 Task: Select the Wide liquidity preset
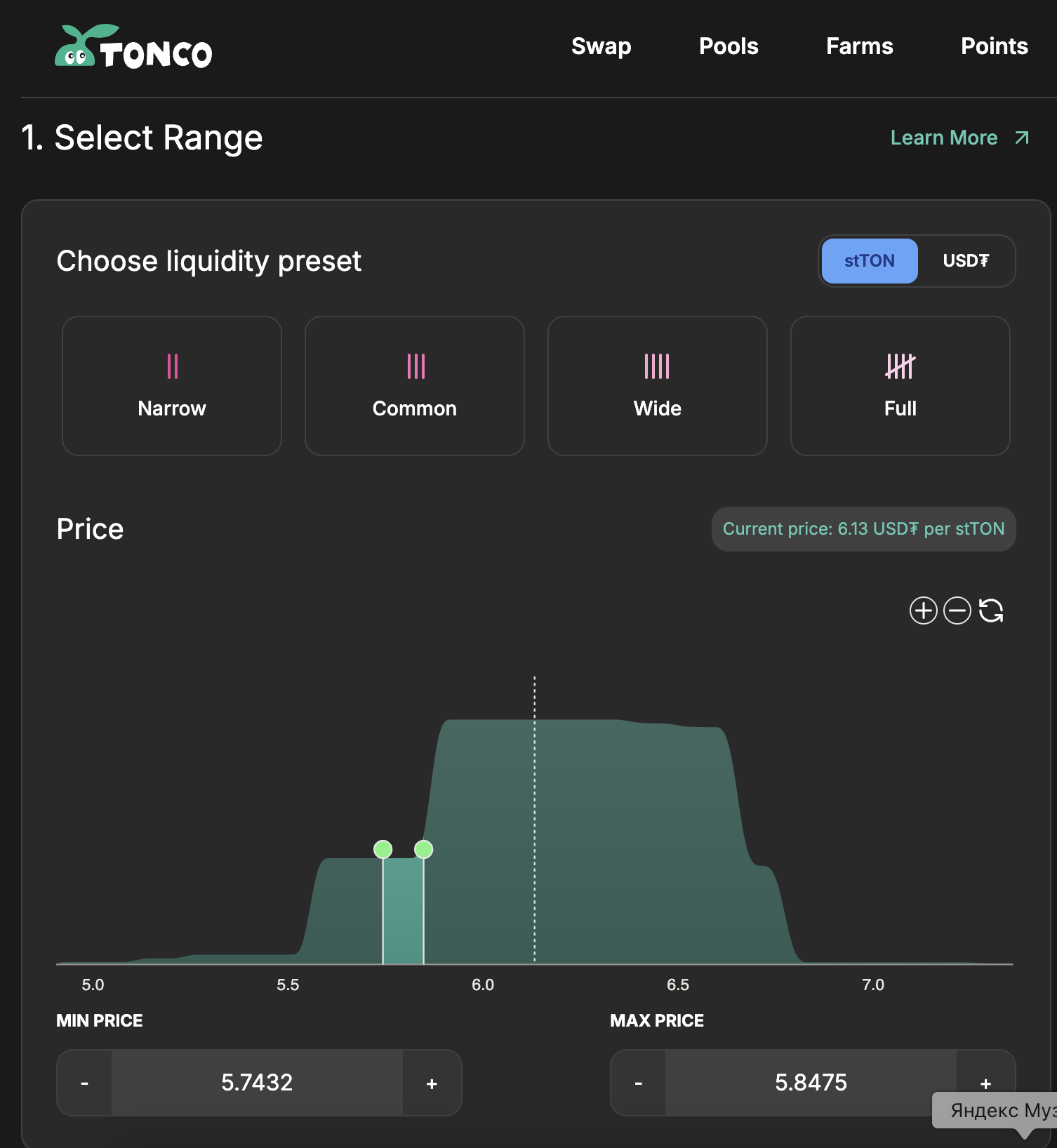[x=658, y=386]
